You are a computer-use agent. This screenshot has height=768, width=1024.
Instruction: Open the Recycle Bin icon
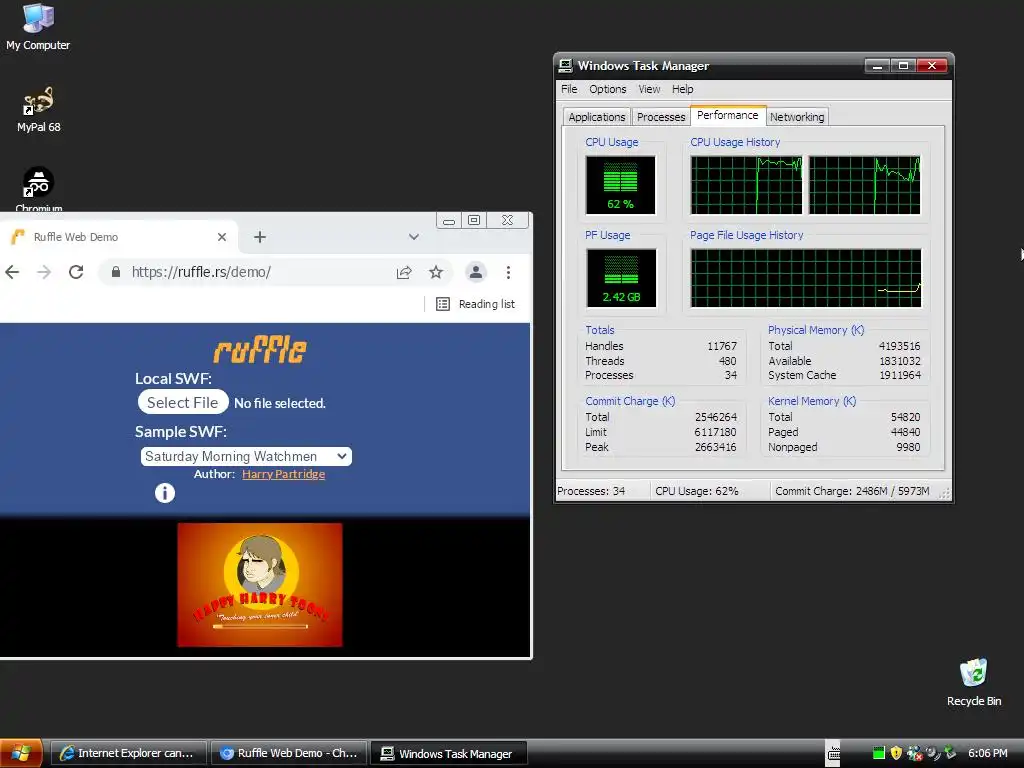[x=973, y=682]
